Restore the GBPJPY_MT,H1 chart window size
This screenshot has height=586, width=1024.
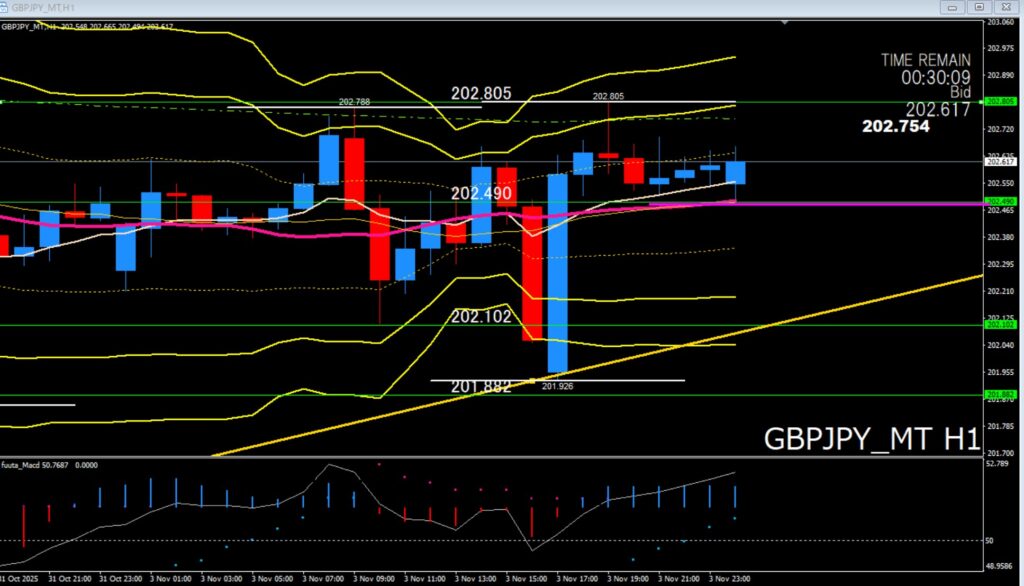click(x=979, y=7)
